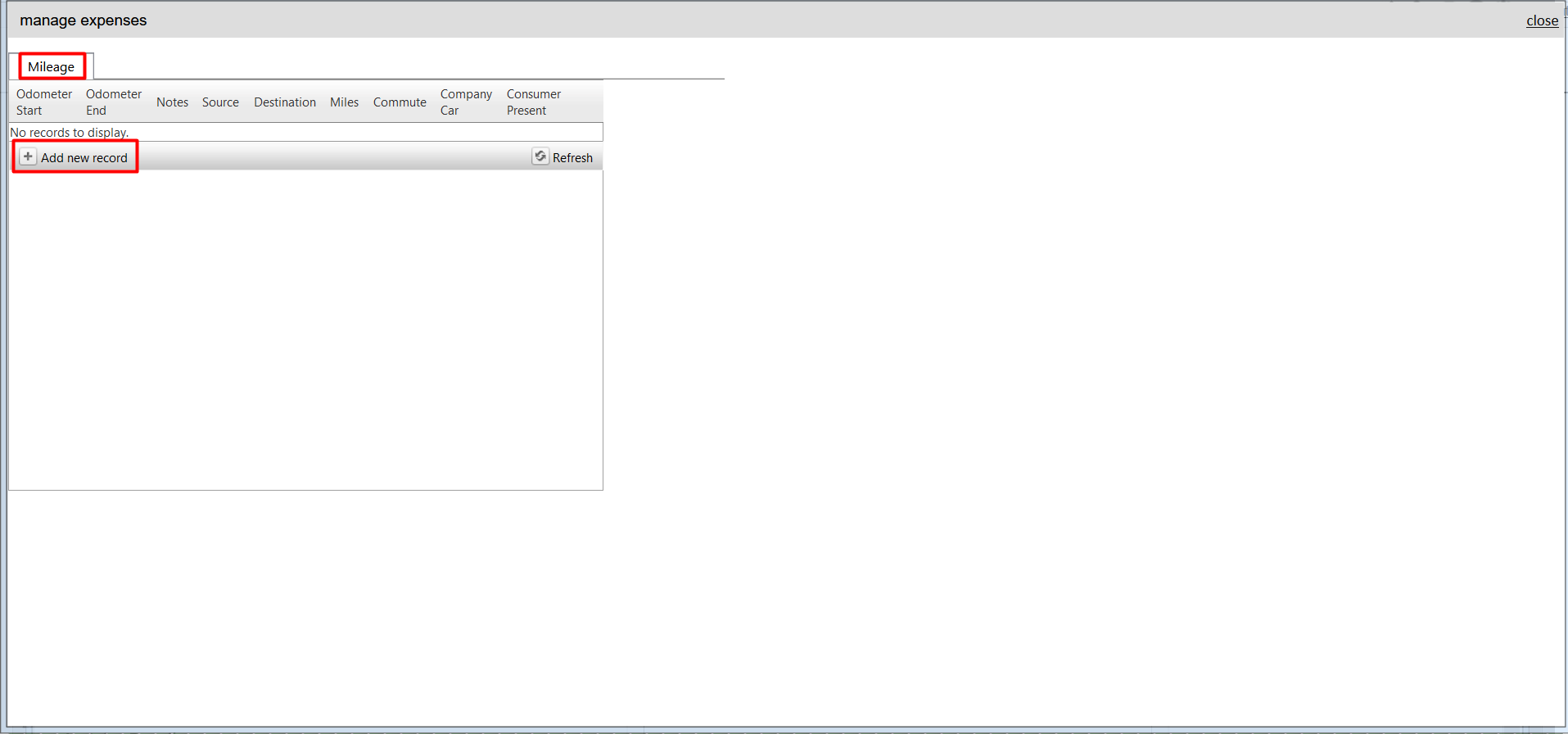The image size is (1568, 734).
Task: Click the Commute column header
Action: (400, 102)
